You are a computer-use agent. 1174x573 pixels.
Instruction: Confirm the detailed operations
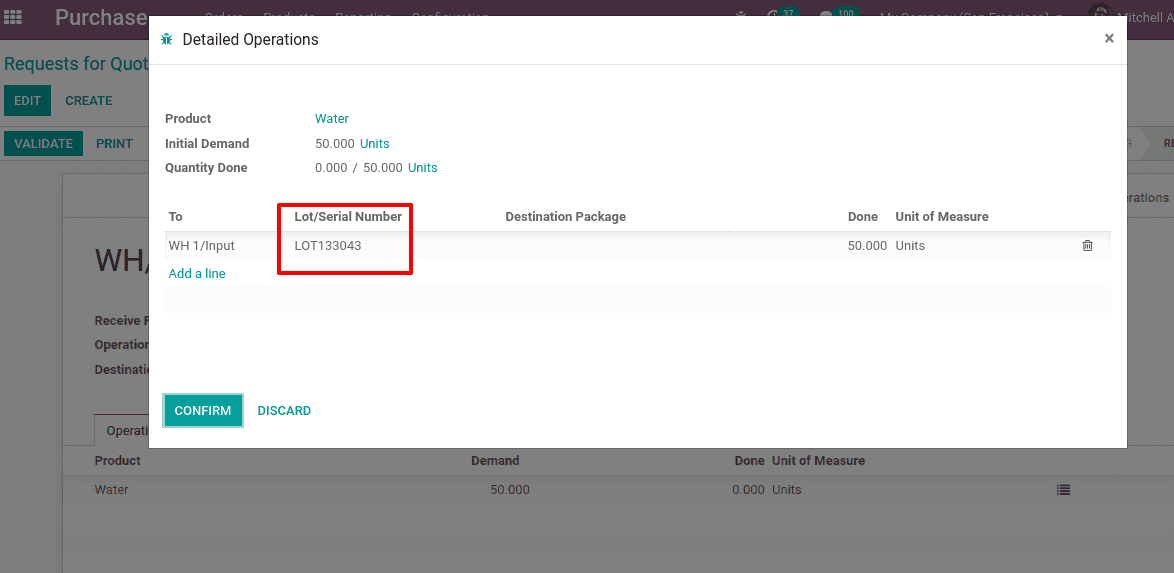tap(203, 410)
